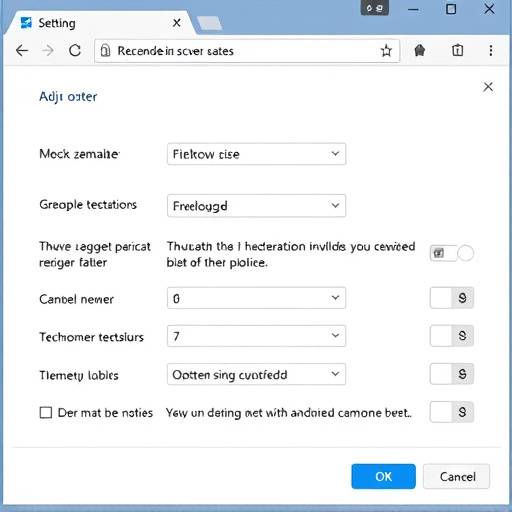Click the dark badge icon in title bar

pos(375,8)
